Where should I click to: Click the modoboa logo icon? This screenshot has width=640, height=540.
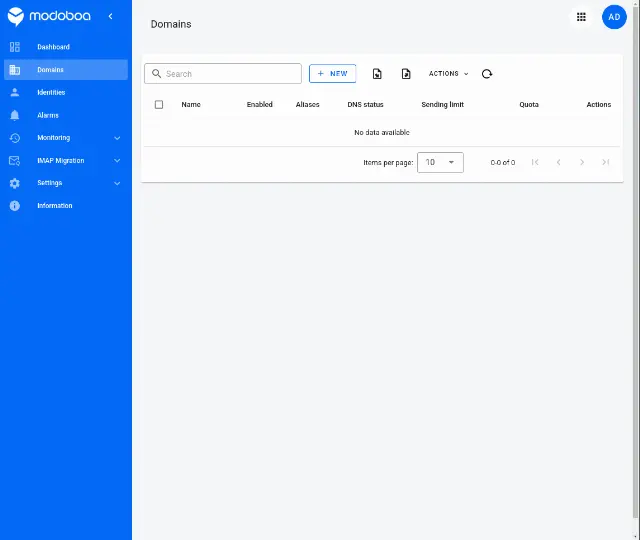(16, 17)
